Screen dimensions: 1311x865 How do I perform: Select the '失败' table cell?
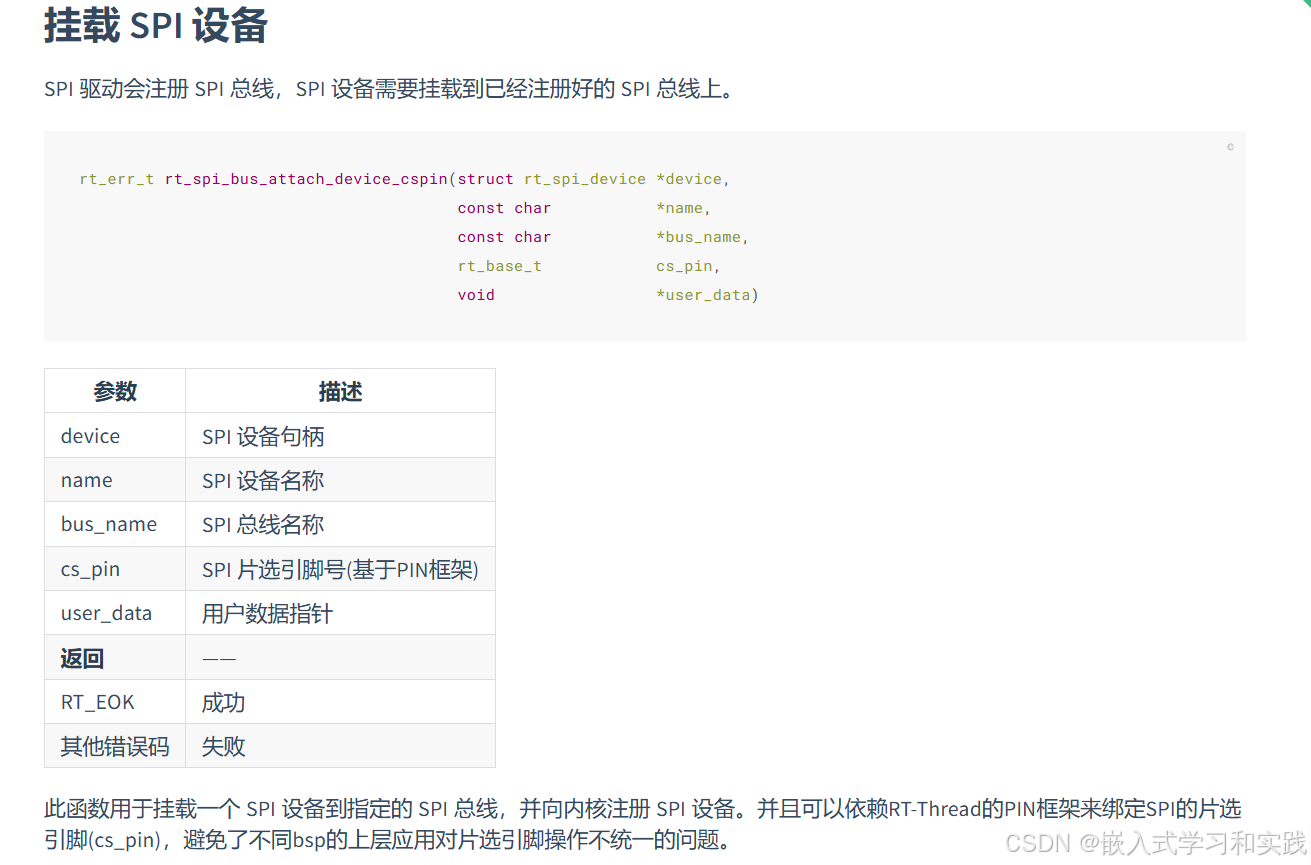pos(340,746)
